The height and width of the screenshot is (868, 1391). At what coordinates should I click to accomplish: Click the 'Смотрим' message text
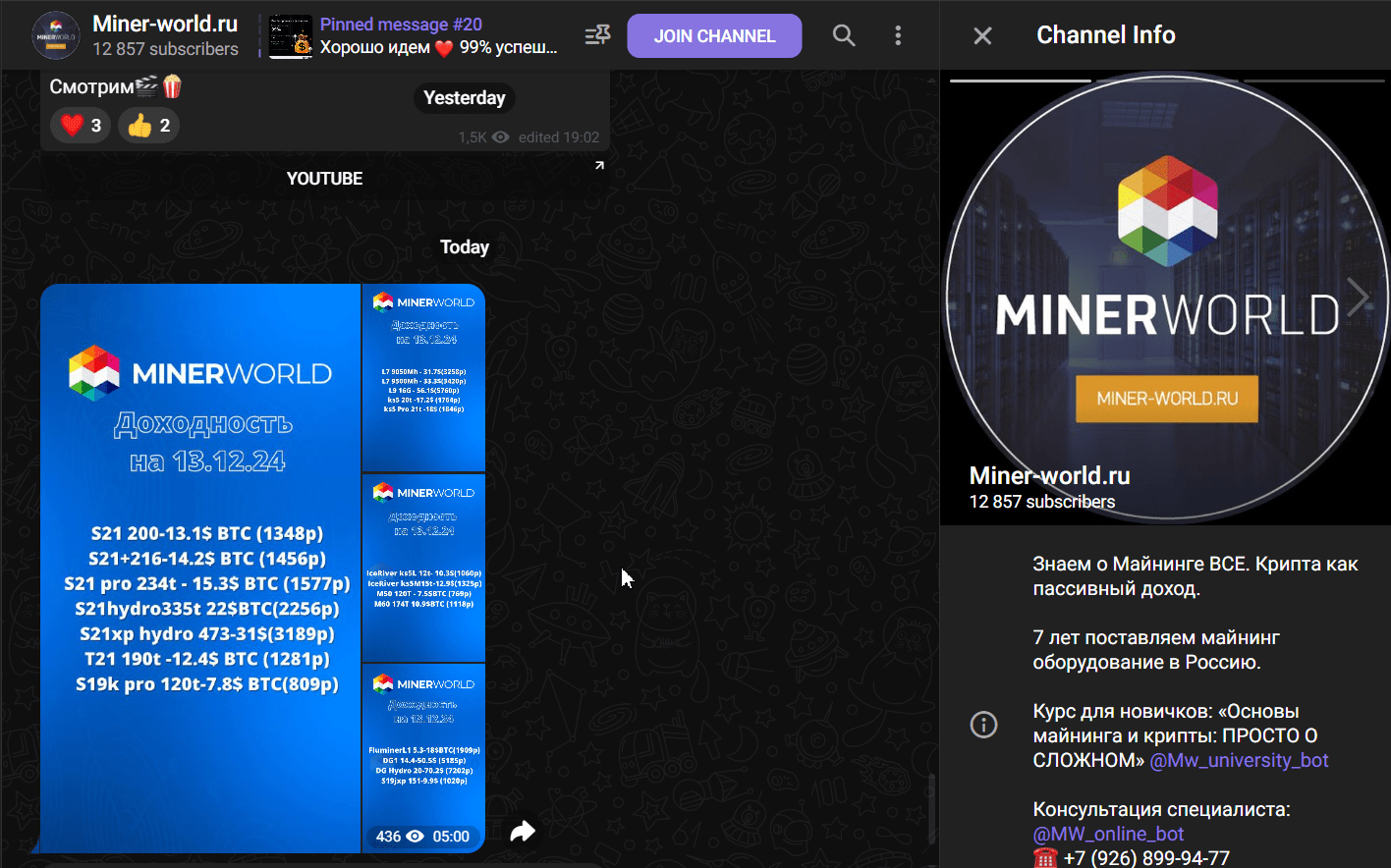coord(91,87)
